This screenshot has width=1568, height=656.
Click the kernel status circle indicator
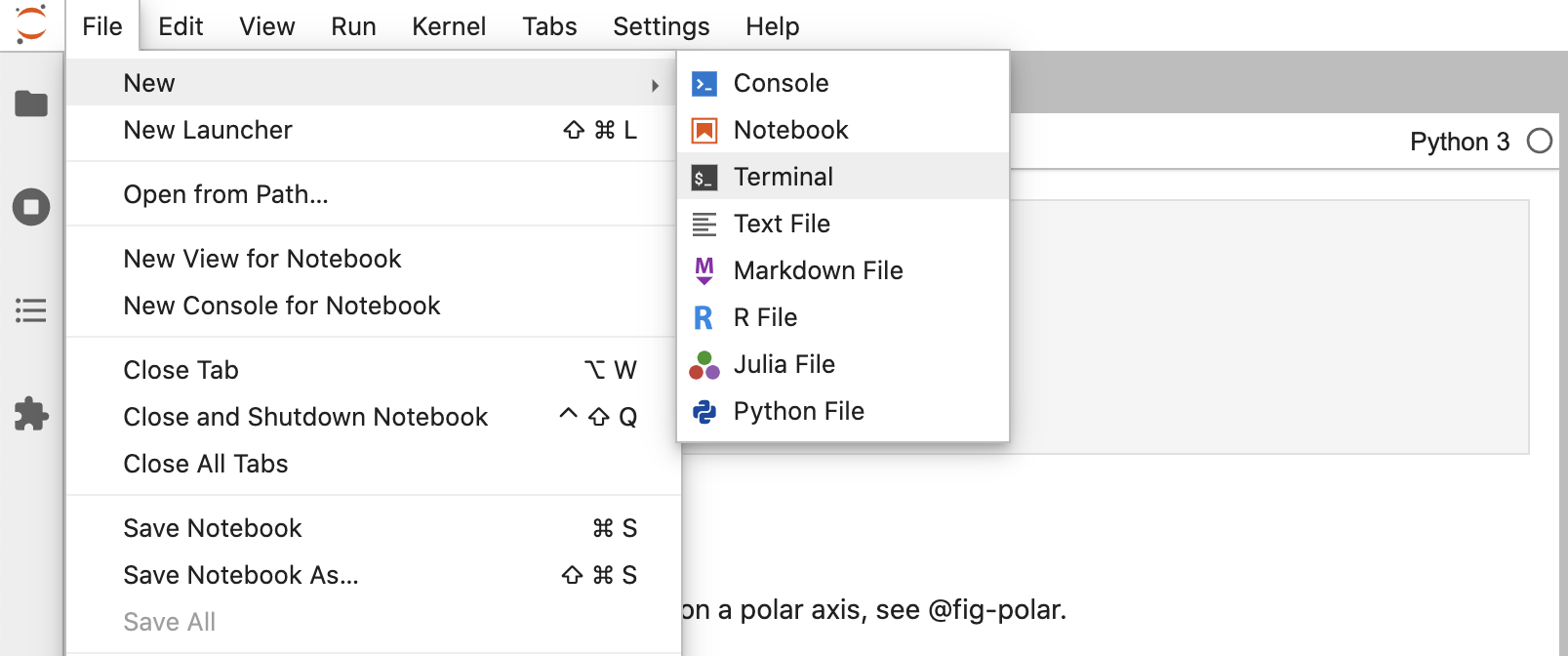(x=1540, y=142)
